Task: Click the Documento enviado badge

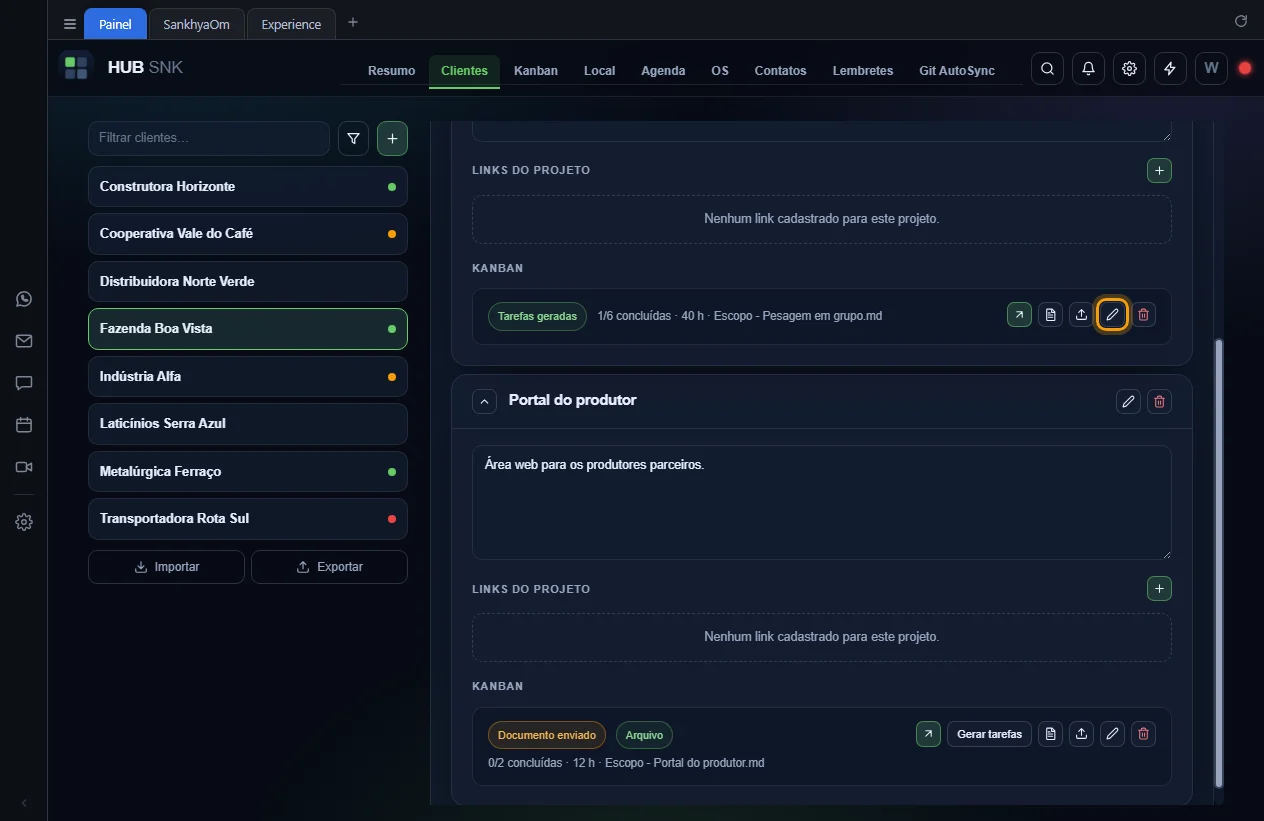Action: click(547, 735)
